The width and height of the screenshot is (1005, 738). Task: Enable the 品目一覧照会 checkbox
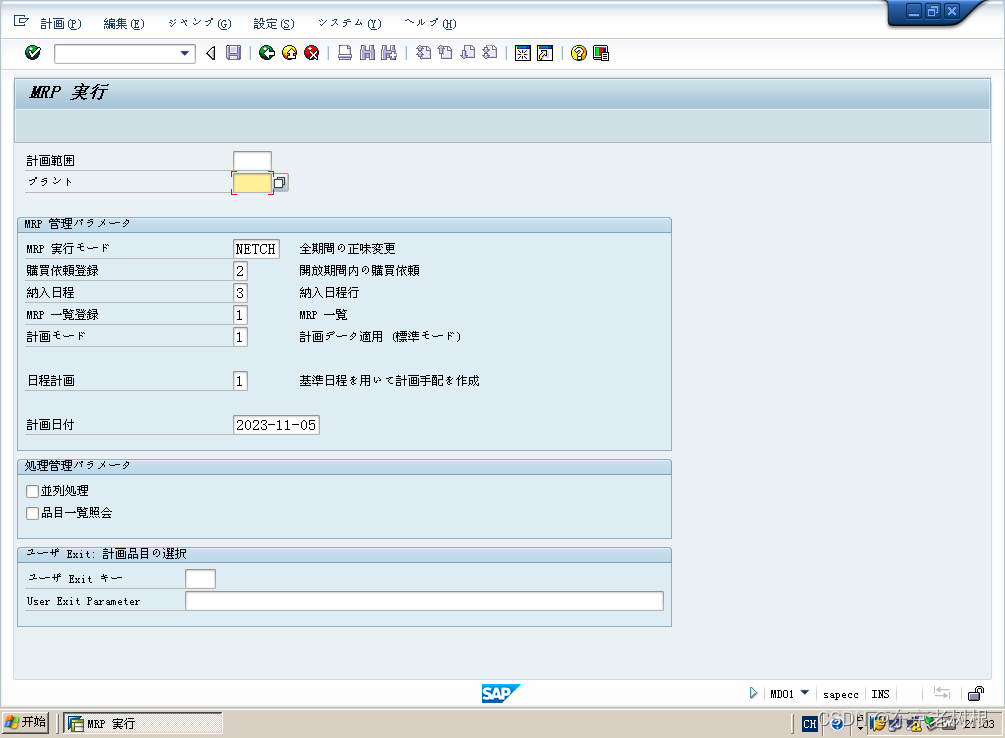click(31, 512)
